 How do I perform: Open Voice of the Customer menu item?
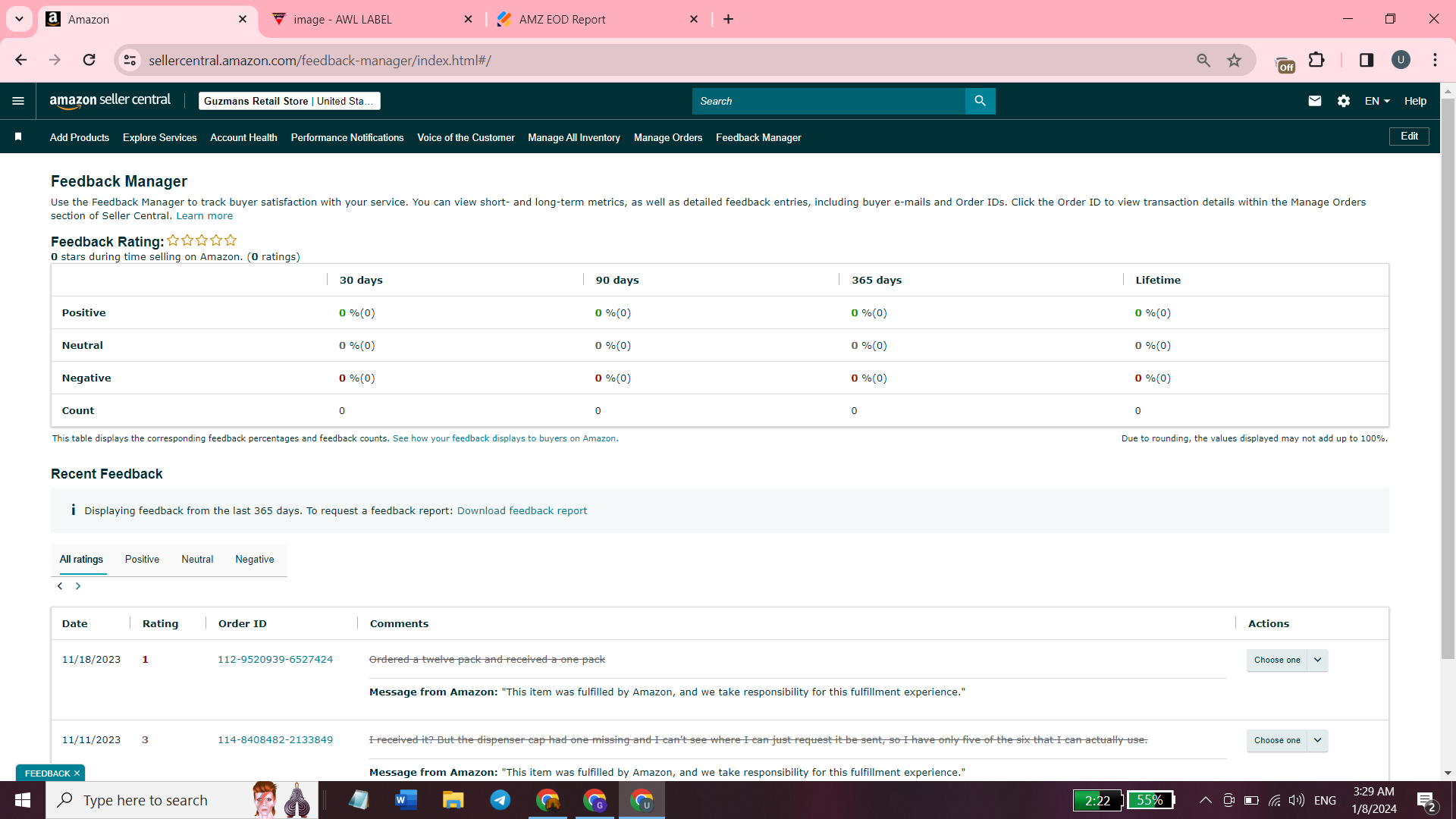tap(466, 137)
